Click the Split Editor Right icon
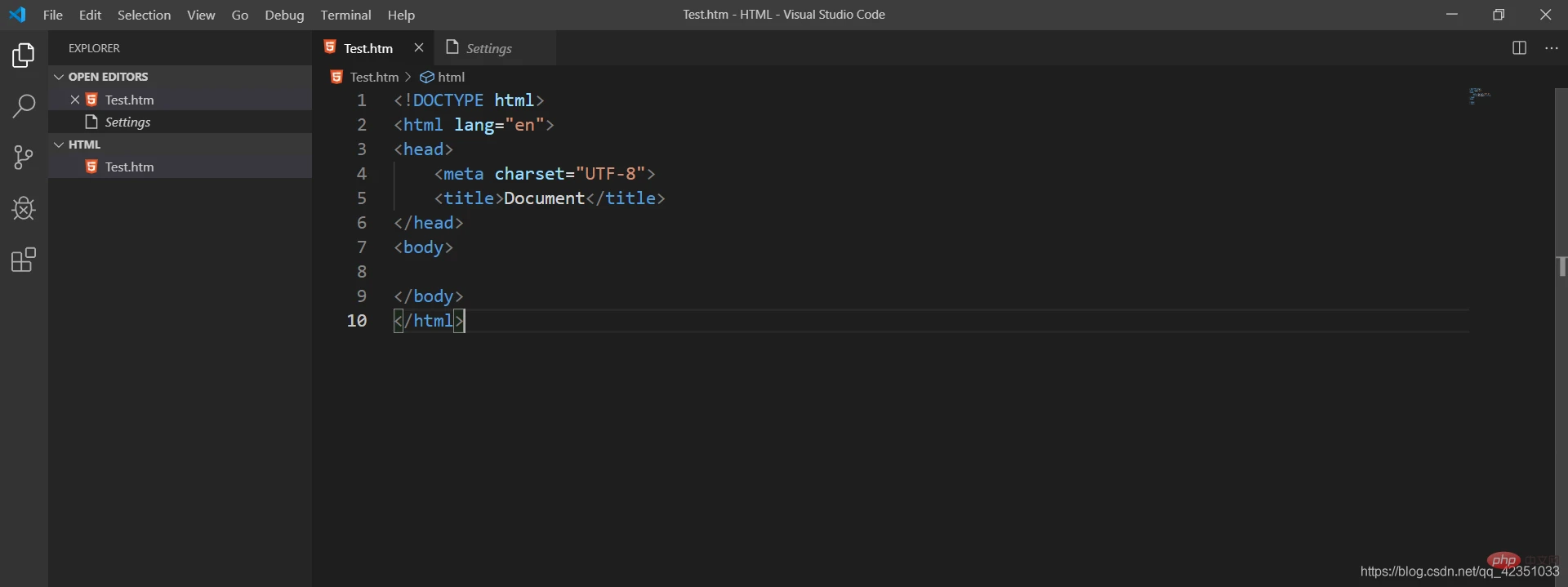 (x=1519, y=48)
